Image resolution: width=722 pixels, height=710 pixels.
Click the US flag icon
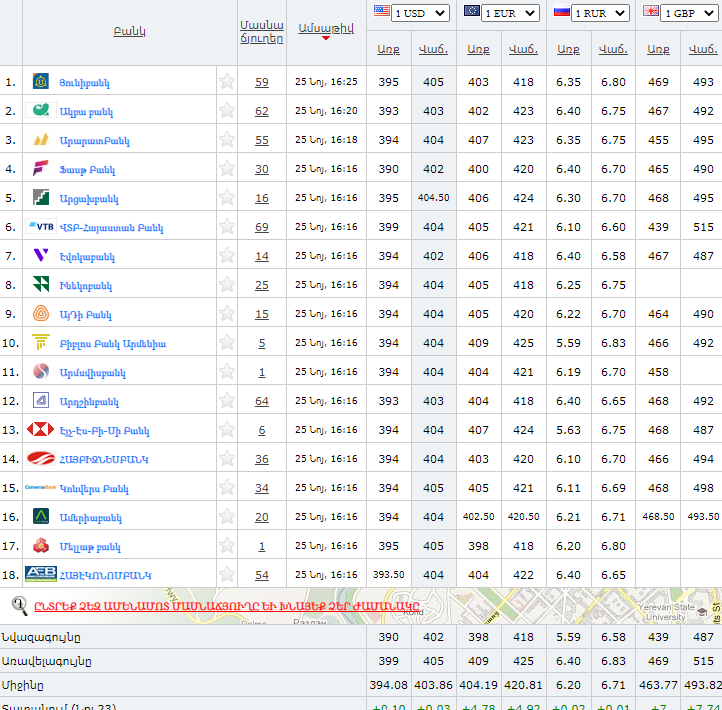click(382, 10)
